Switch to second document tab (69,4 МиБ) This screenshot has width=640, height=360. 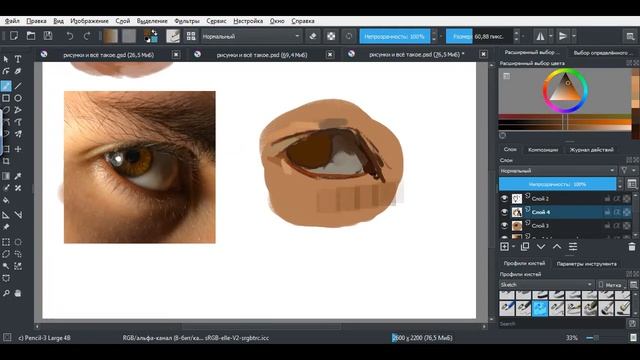(x=262, y=55)
